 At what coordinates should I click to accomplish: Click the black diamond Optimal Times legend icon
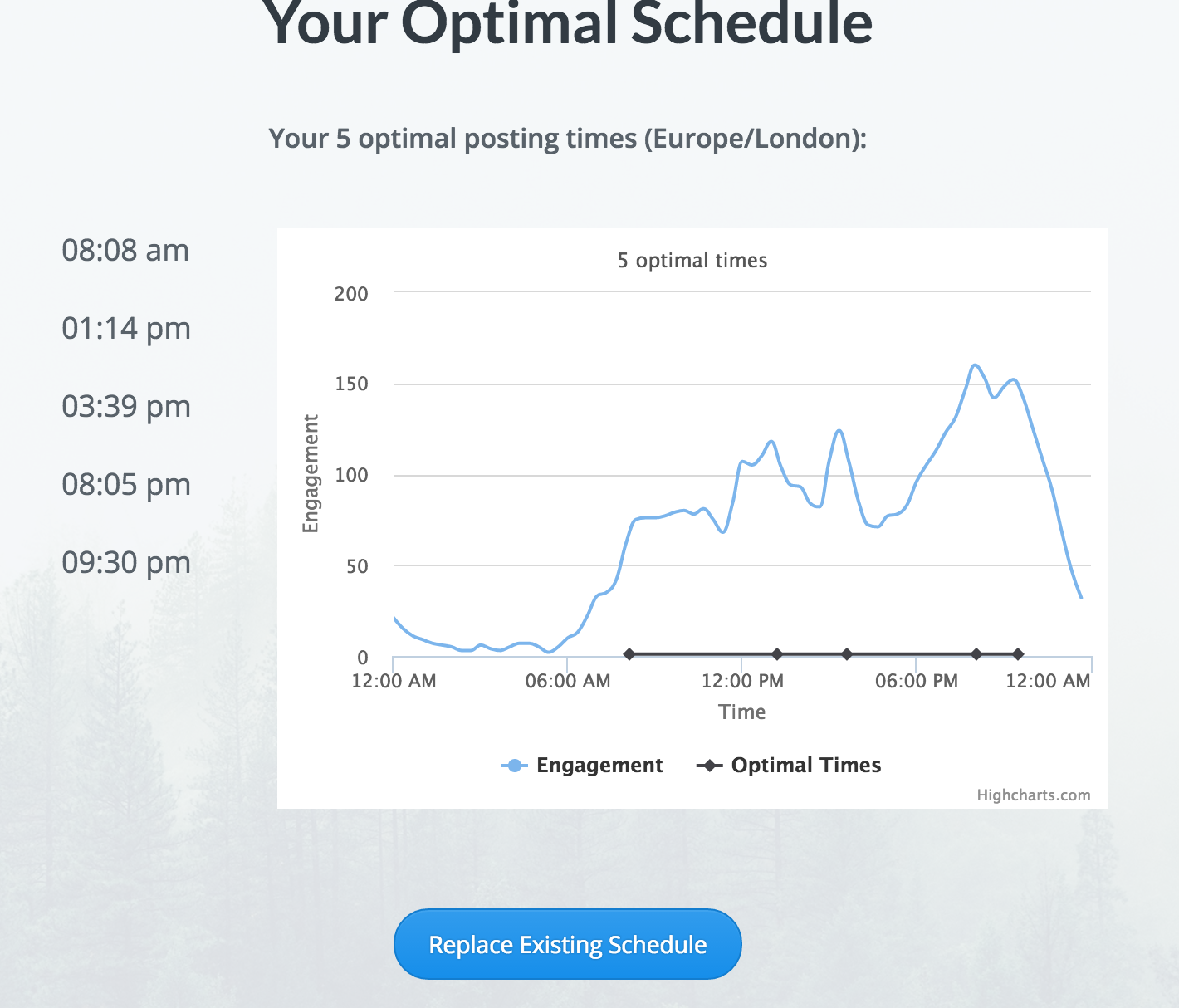709,766
